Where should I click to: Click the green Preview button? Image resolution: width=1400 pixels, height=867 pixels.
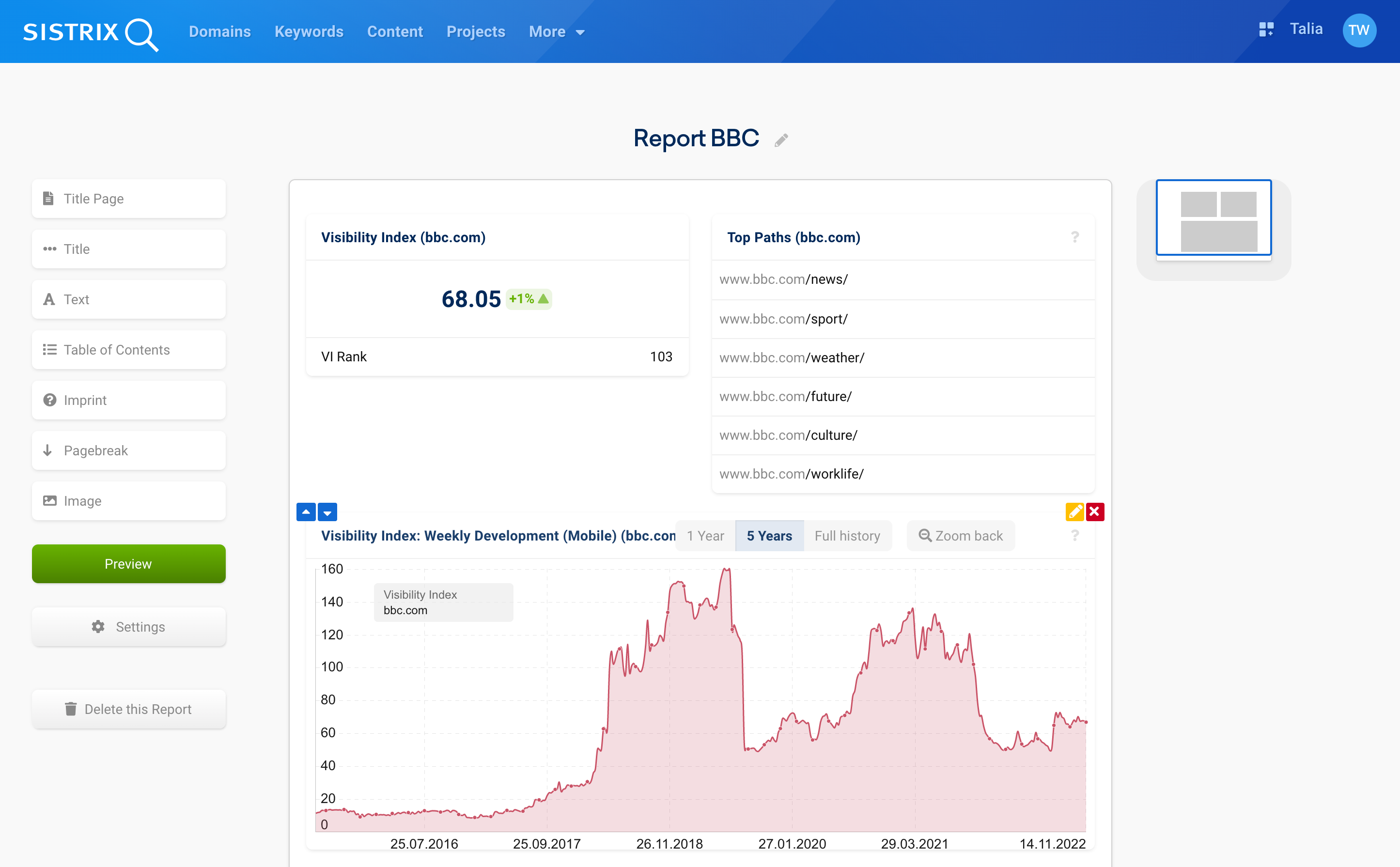pos(129,564)
